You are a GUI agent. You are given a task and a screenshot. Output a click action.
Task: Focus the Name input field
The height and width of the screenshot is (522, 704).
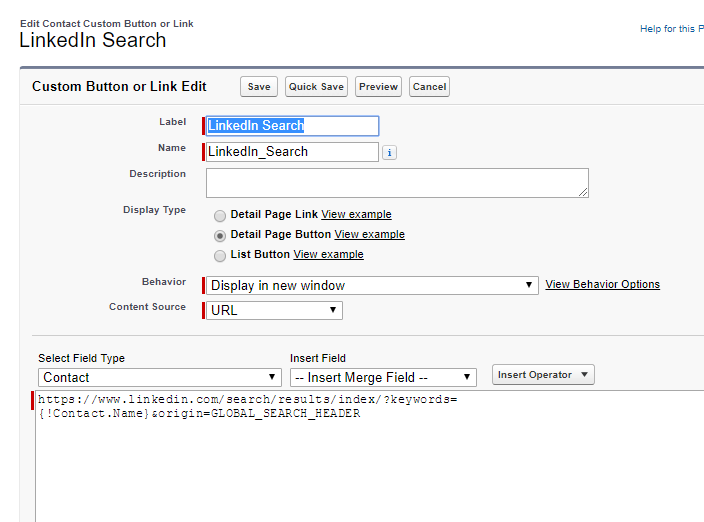click(x=292, y=152)
